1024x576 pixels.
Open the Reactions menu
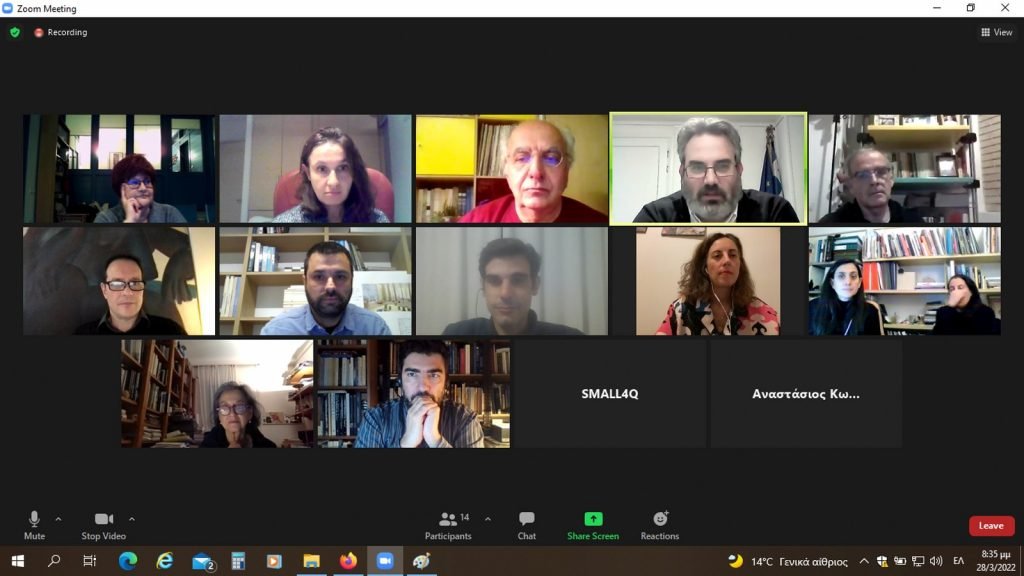(x=660, y=526)
